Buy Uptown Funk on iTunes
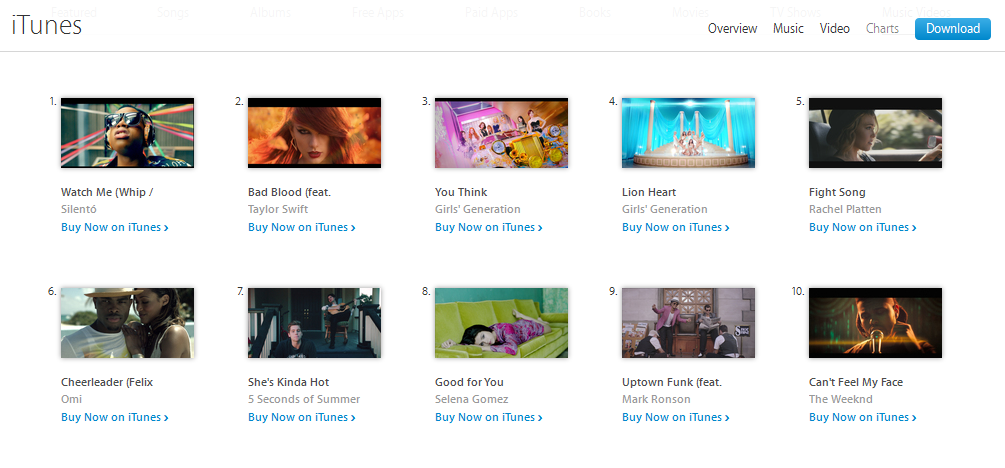1005x468 pixels. (676, 417)
